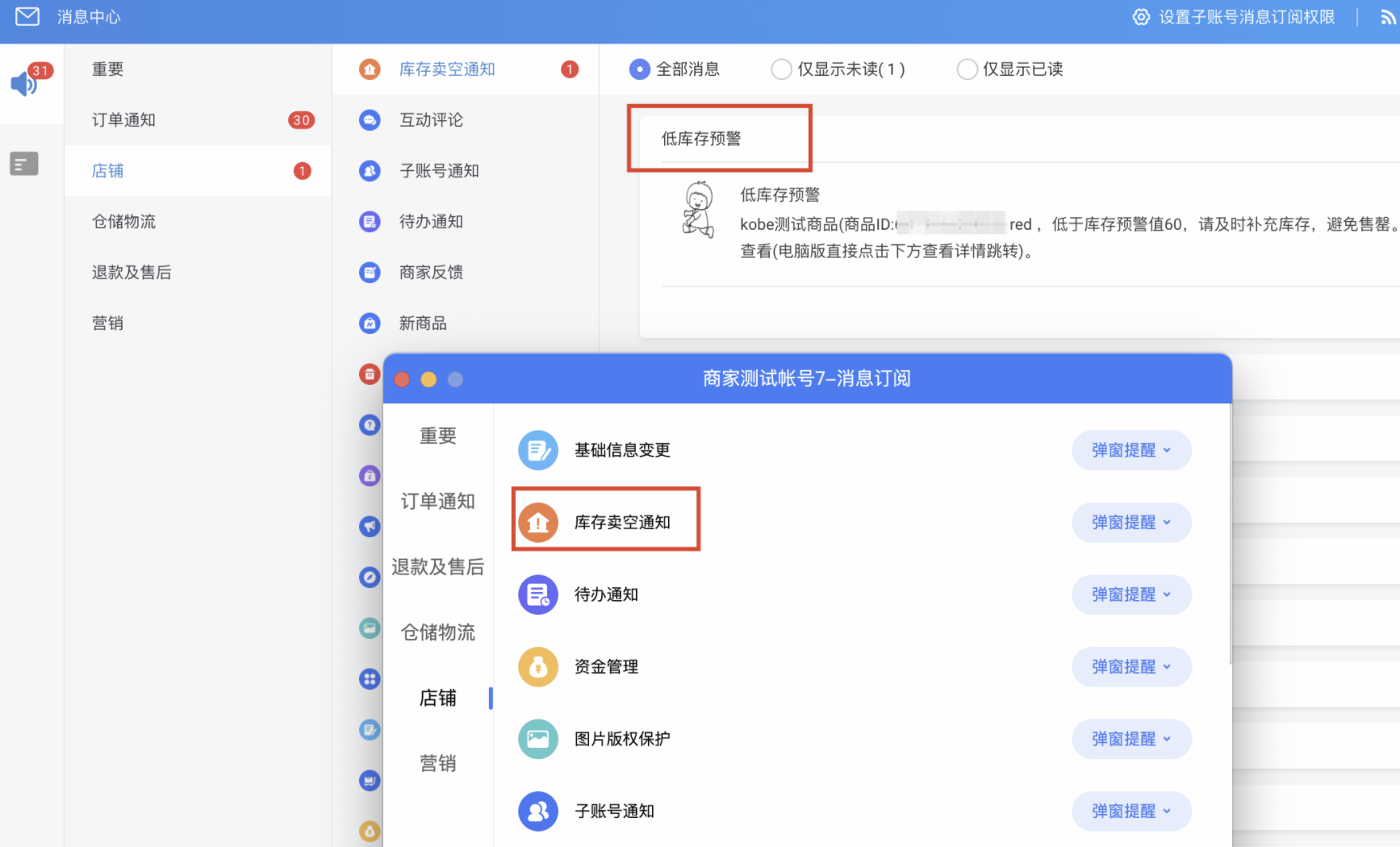
Task: Close the 消息订阅 dialog with red button
Action: pyautogui.click(x=402, y=379)
